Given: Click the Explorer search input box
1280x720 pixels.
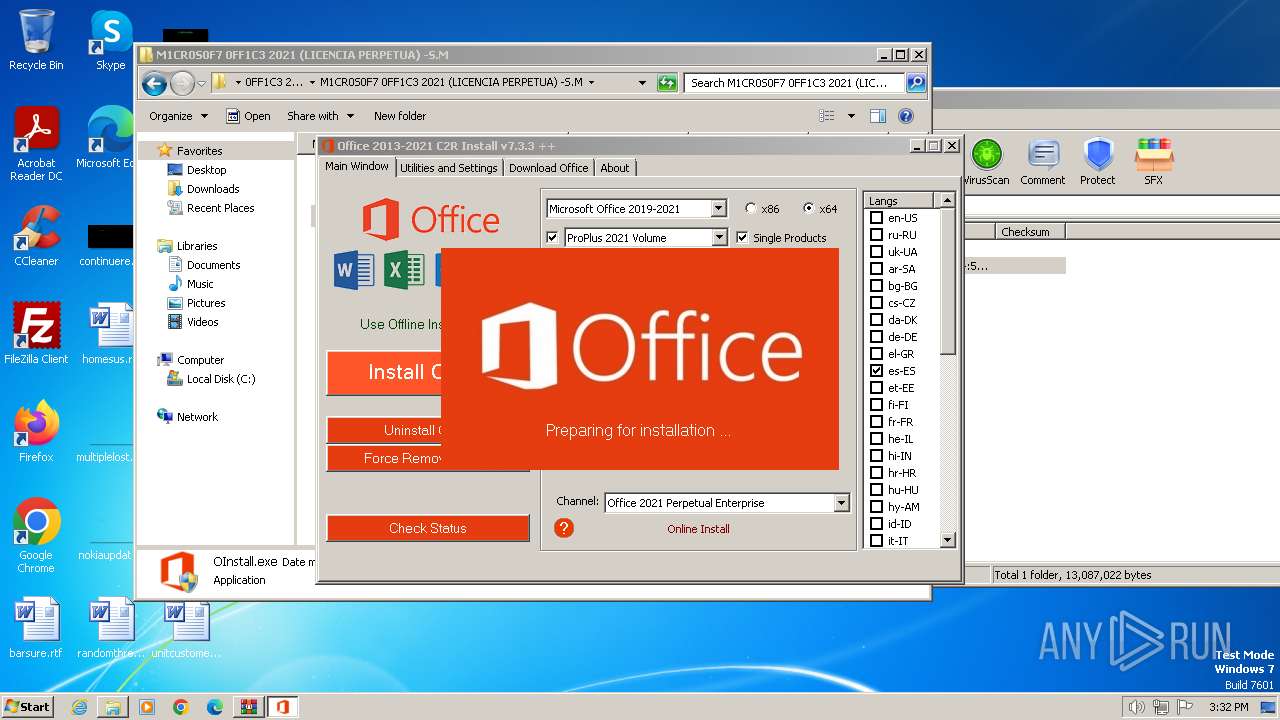Looking at the screenshot, I should [x=795, y=83].
